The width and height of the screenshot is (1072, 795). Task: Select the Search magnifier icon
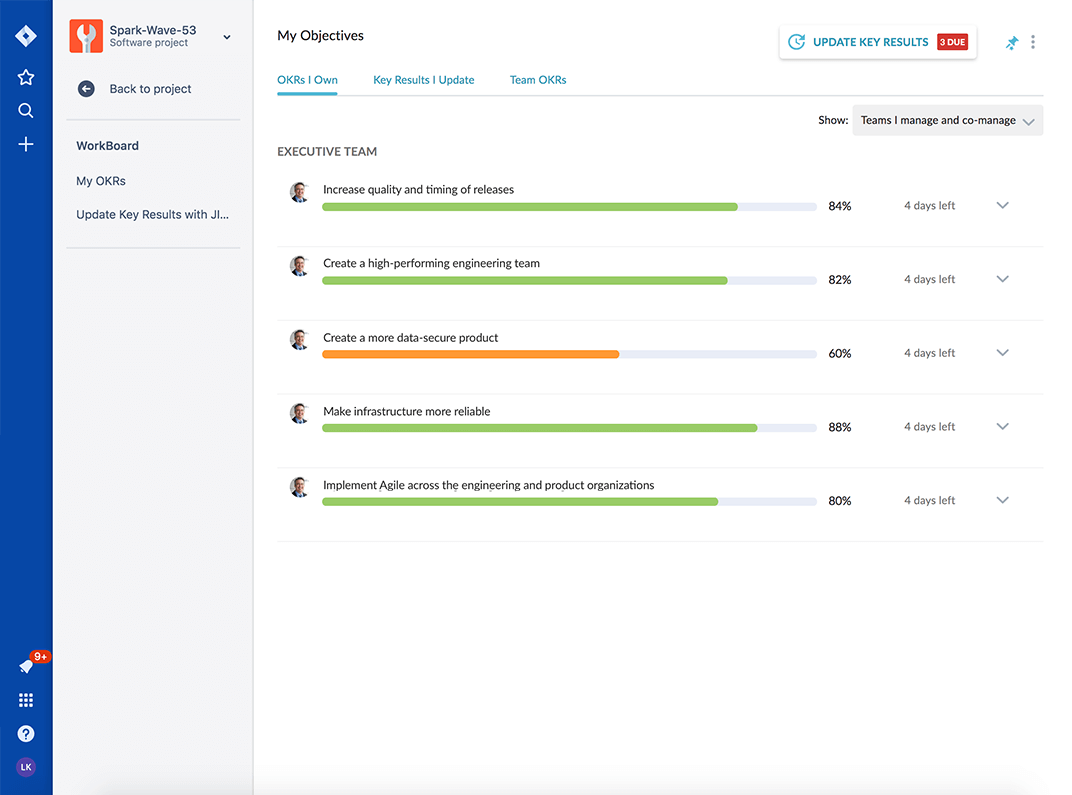pos(25,110)
